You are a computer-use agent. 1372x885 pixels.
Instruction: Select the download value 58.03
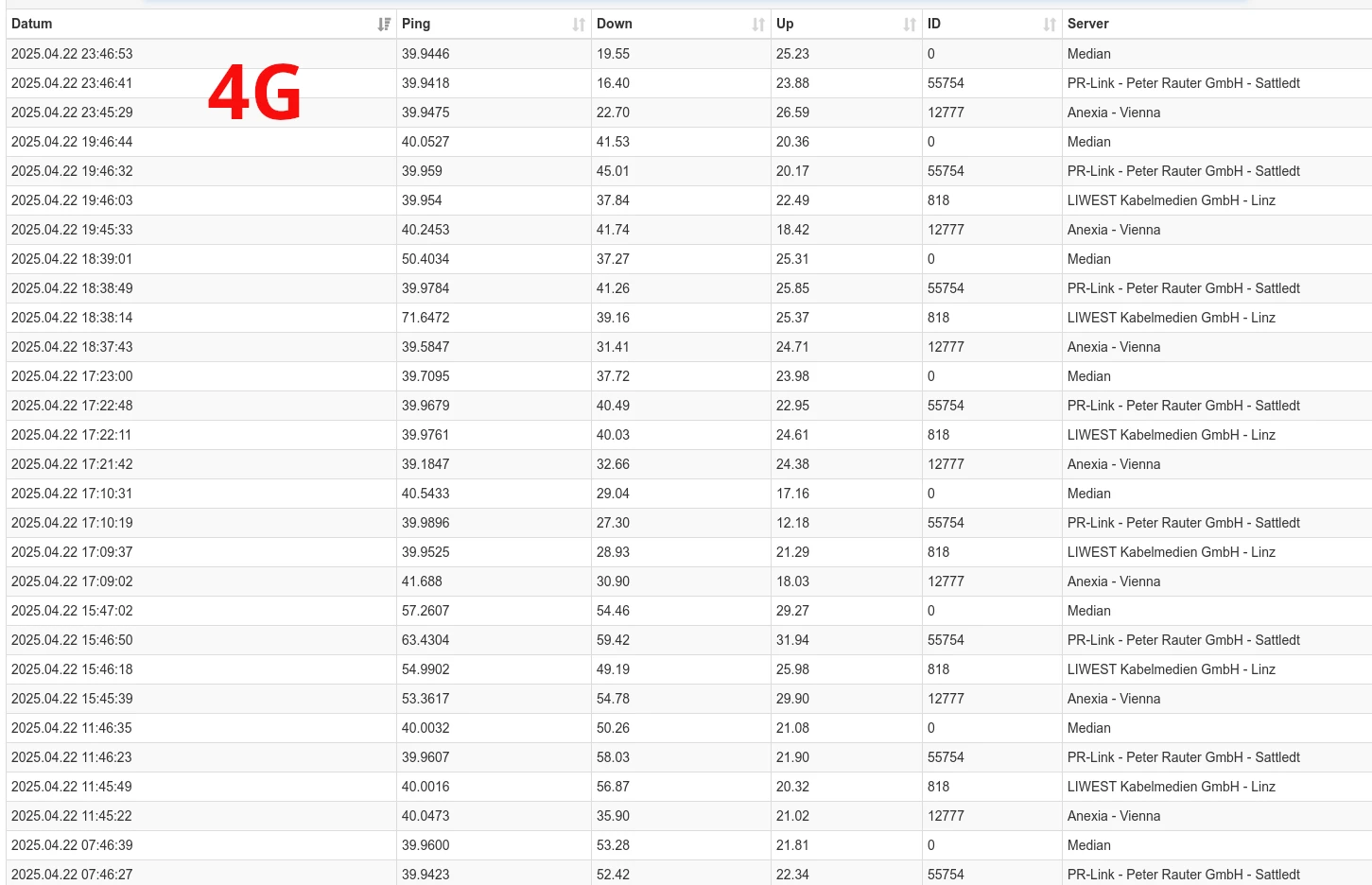tap(613, 757)
